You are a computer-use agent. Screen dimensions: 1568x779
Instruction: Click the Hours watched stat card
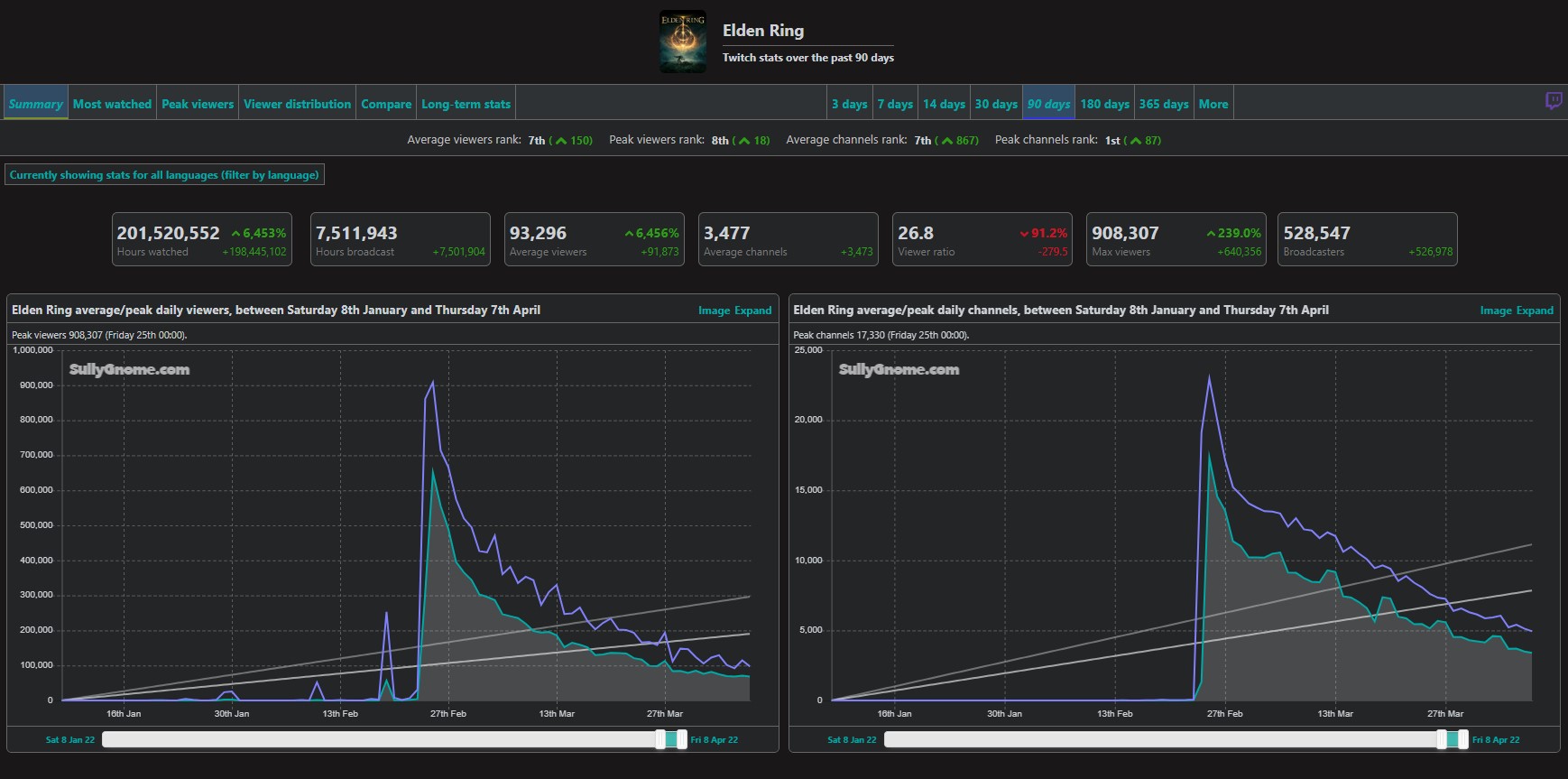coord(201,239)
